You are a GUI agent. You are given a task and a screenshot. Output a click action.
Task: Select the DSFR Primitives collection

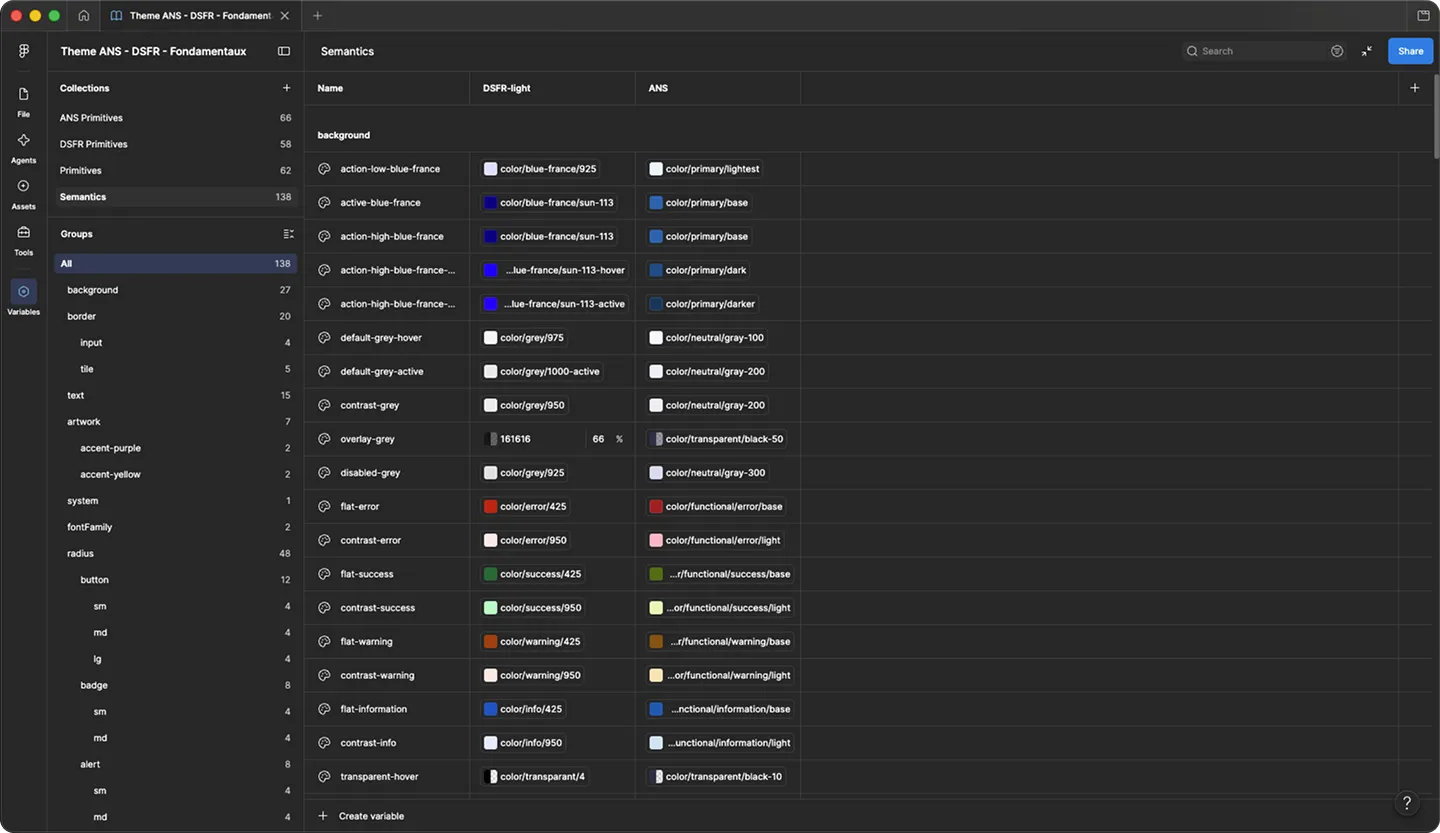tap(175, 144)
